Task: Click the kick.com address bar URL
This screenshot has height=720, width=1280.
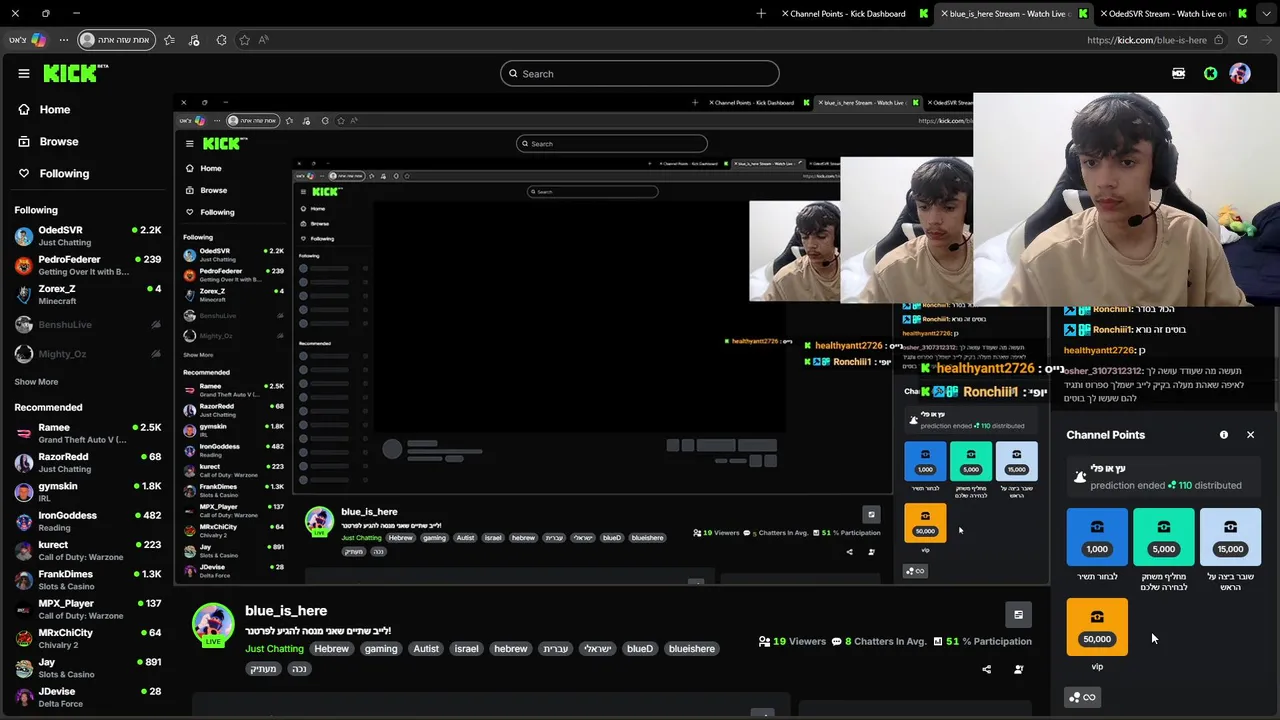Action: [1147, 40]
